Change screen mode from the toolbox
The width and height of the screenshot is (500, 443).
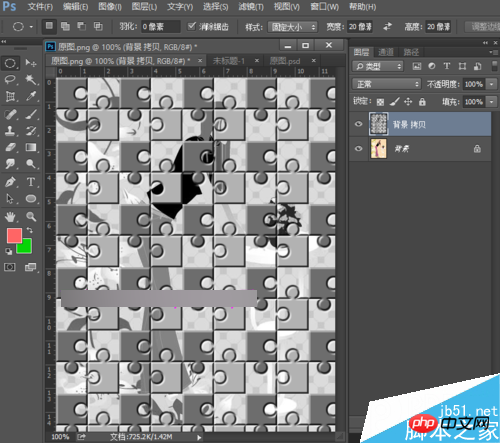pyautogui.click(x=30, y=267)
